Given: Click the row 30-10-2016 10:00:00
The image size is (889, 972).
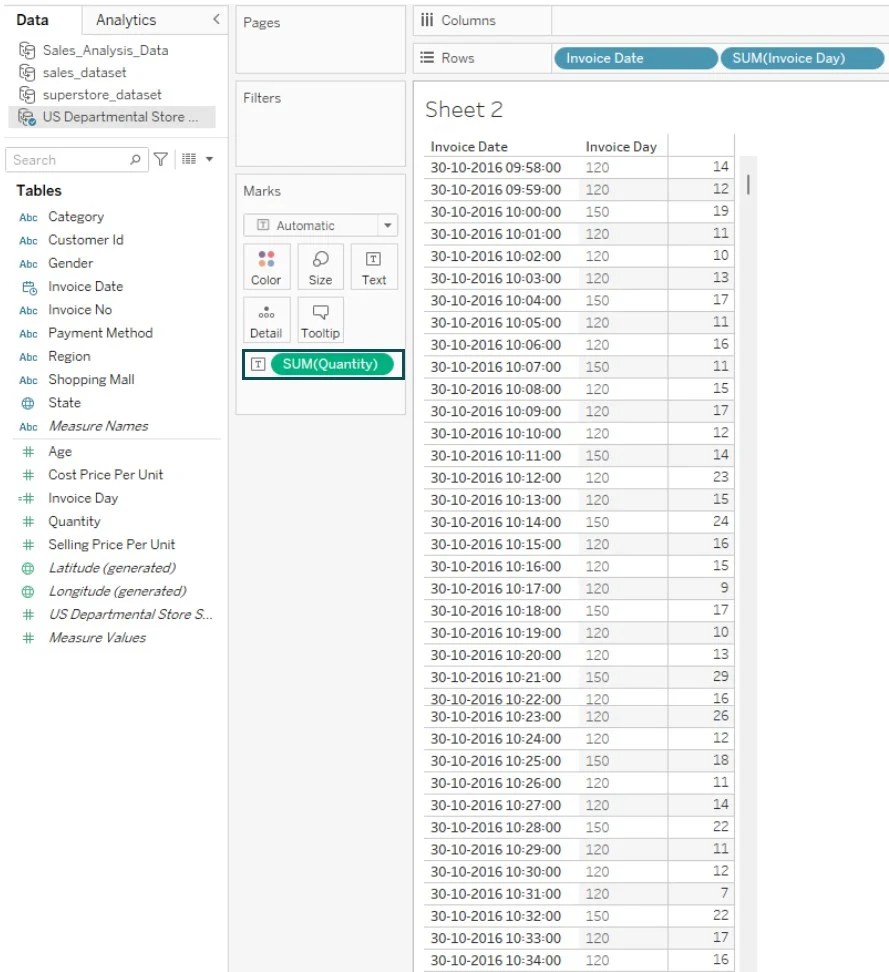Looking at the screenshot, I should [578, 212].
